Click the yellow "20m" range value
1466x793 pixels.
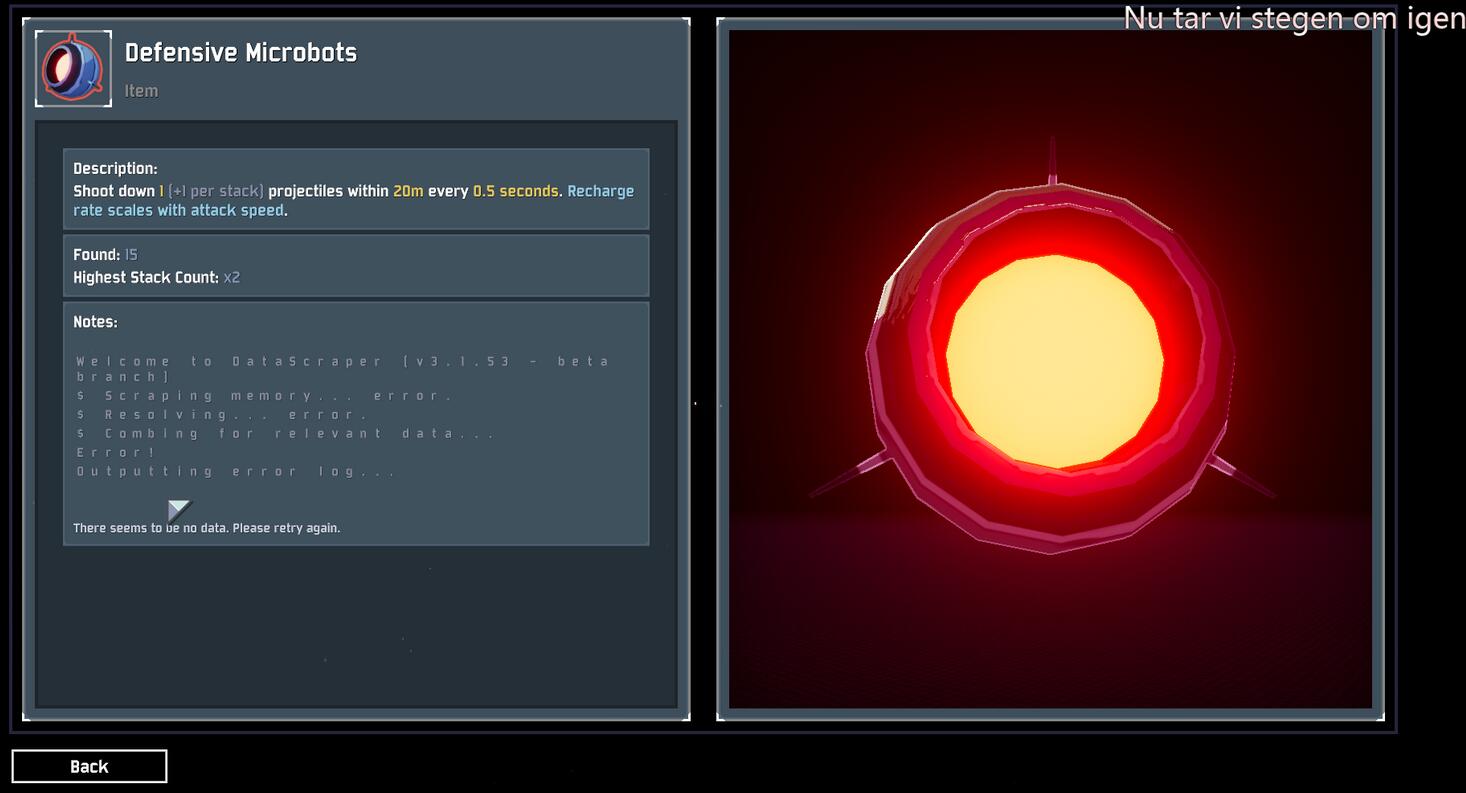[408, 191]
